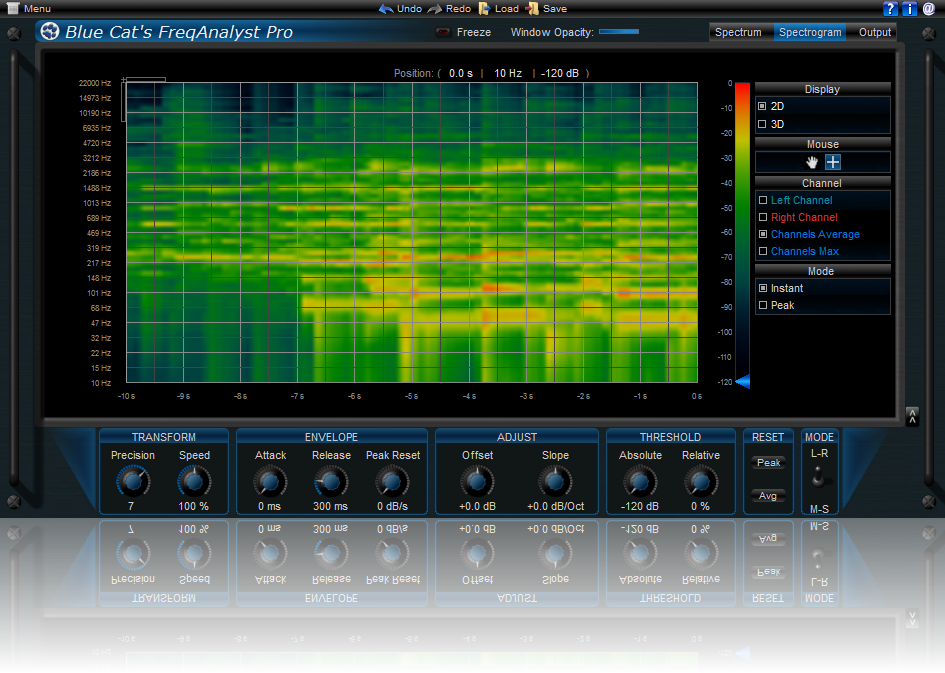Click the Load label
The height and width of the screenshot is (673, 945).
[507, 8]
